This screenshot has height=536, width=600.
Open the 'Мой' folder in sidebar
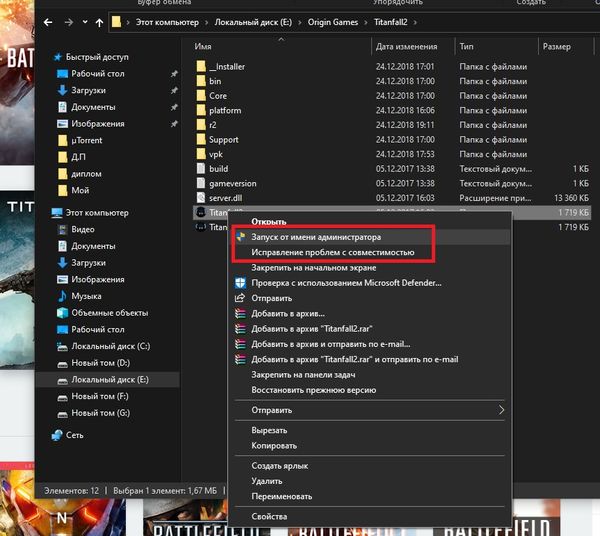pyautogui.click(x=80, y=190)
